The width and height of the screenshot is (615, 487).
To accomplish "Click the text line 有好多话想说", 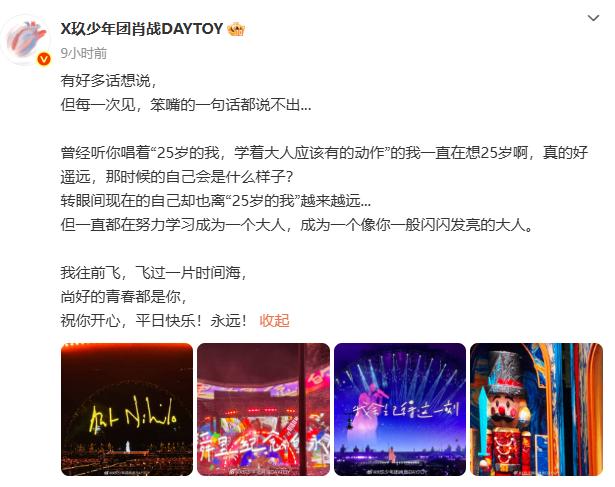I will pyautogui.click(x=109, y=81).
